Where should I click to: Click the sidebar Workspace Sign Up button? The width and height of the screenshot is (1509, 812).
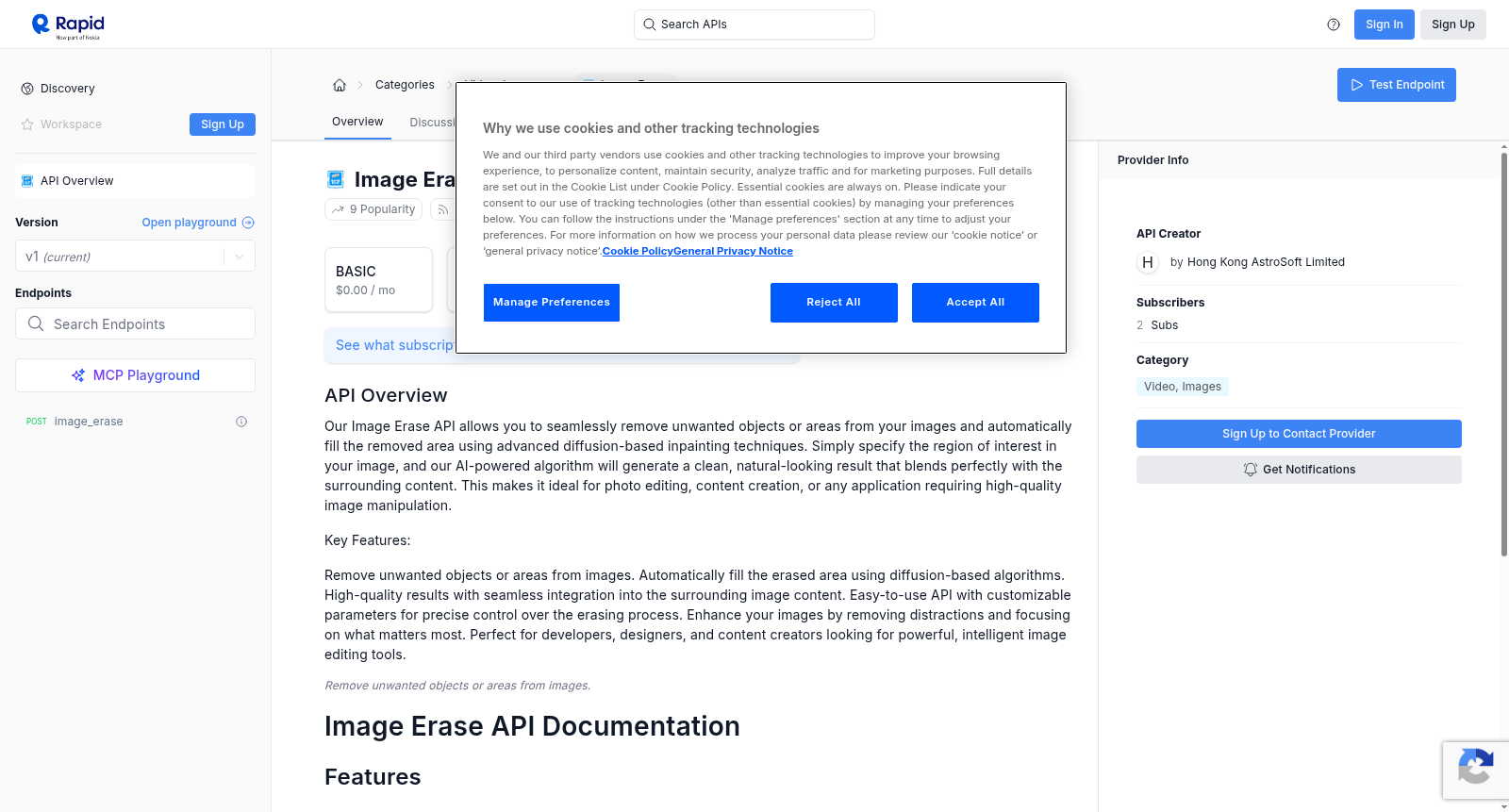tap(223, 124)
